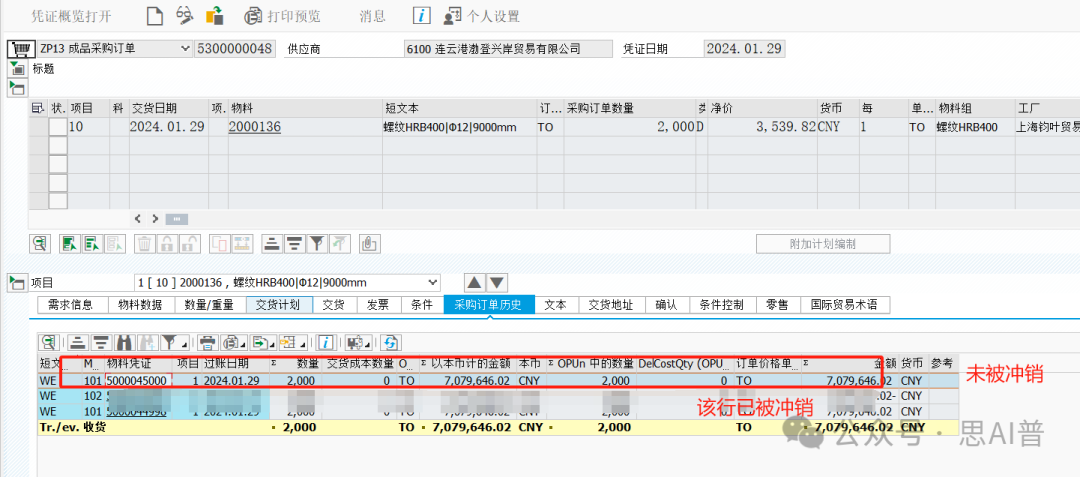
Task: Switch to the 交货计划 tab
Action: tap(279, 305)
